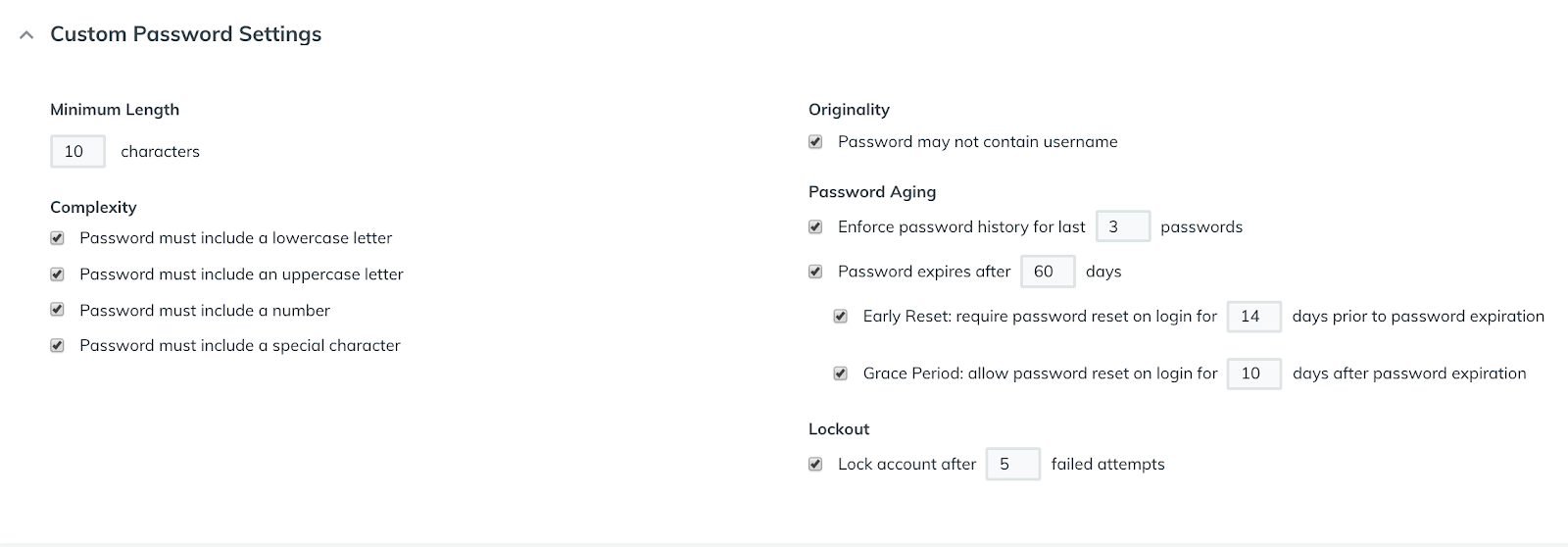1568x547 pixels.
Task: Uncheck the Lock account after checkbox
Action: pos(815,465)
